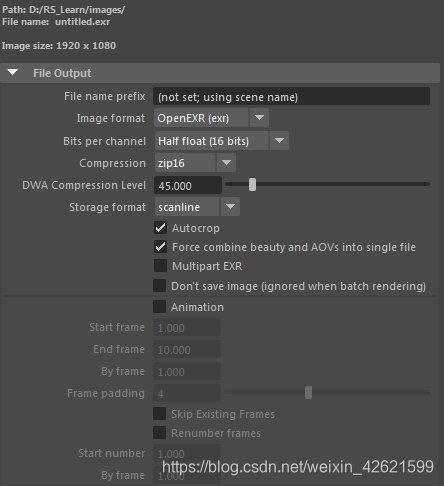Screen dimensions: 444x486
Task: Click the File name untitled.exr text
Action: click(56, 22)
